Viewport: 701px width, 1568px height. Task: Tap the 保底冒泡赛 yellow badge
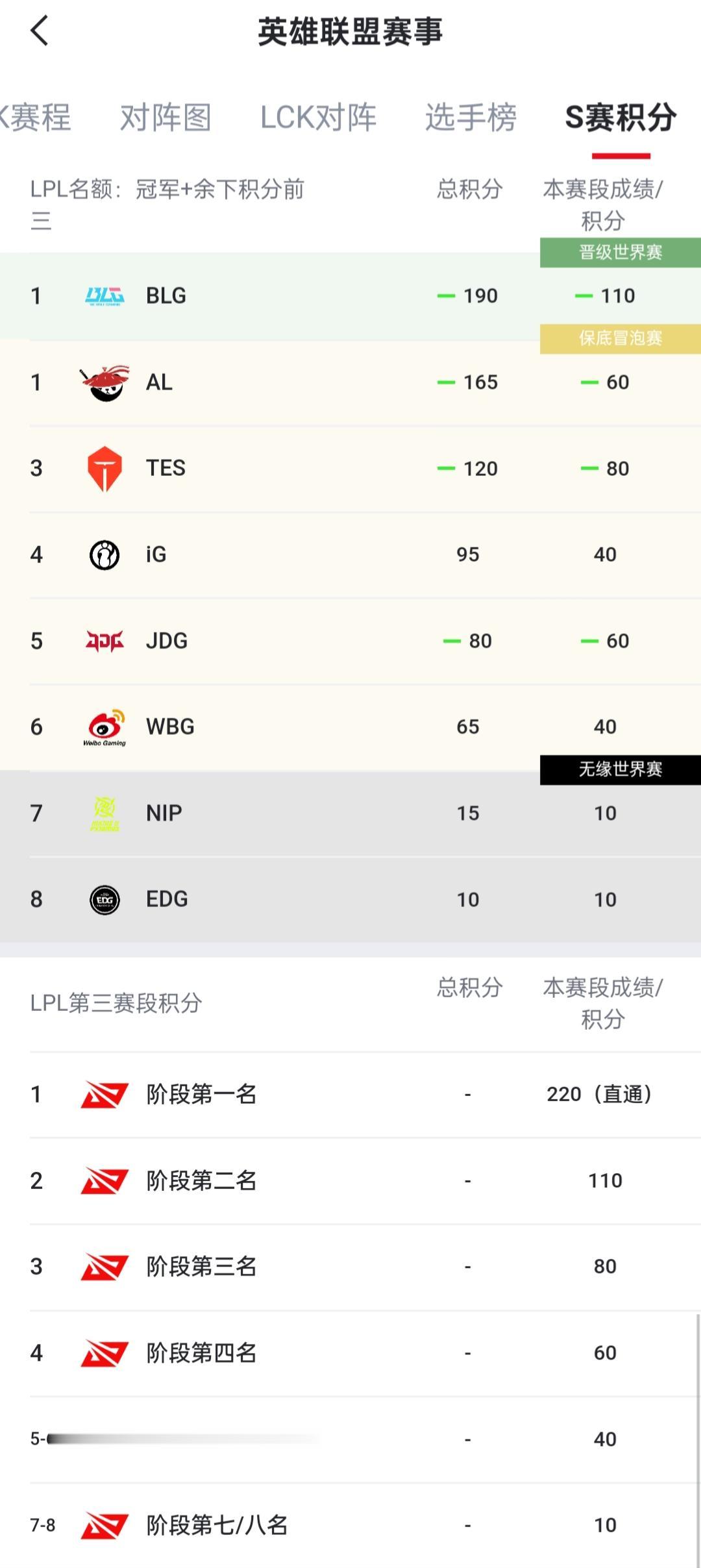621,338
